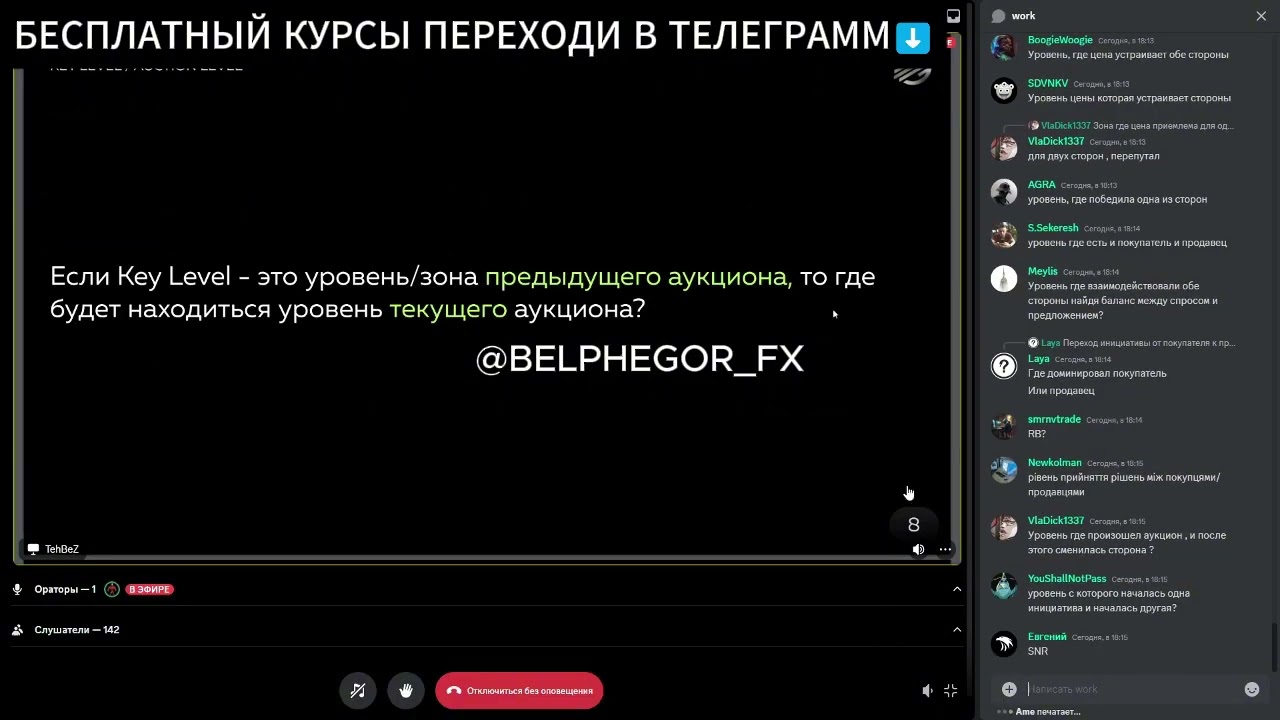Click the SDVNKV username

pyautogui.click(x=1048, y=83)
